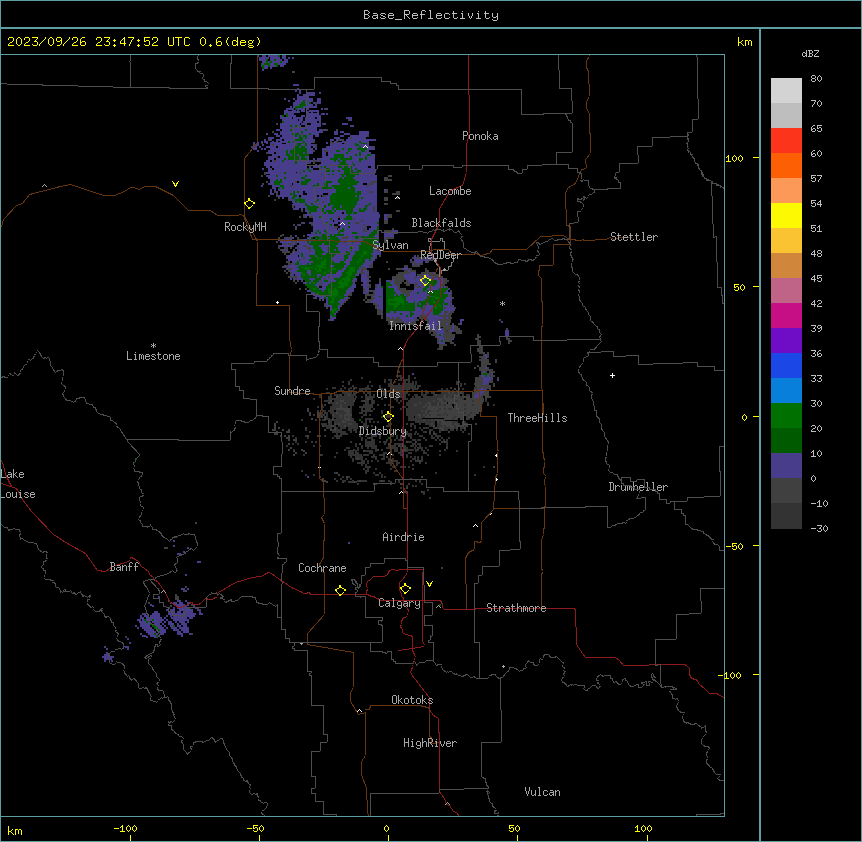The height and width of the screenshot is (842, 862).
Task: Click the green 20-30 dBZ legend swatch
Action: pos(786,416)
